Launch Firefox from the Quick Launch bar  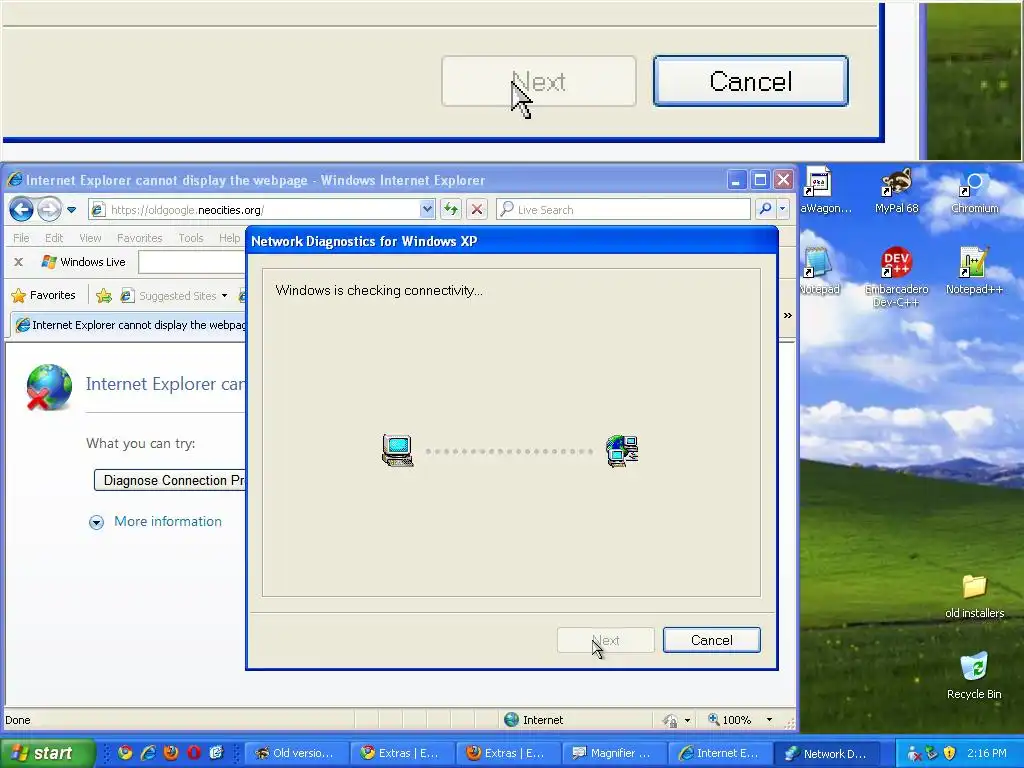coord(170,753)
